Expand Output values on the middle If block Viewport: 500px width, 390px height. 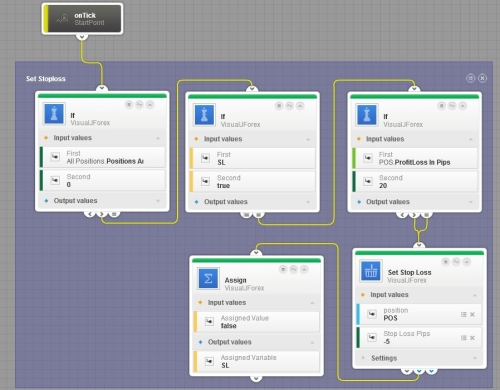tap(308, 202)
